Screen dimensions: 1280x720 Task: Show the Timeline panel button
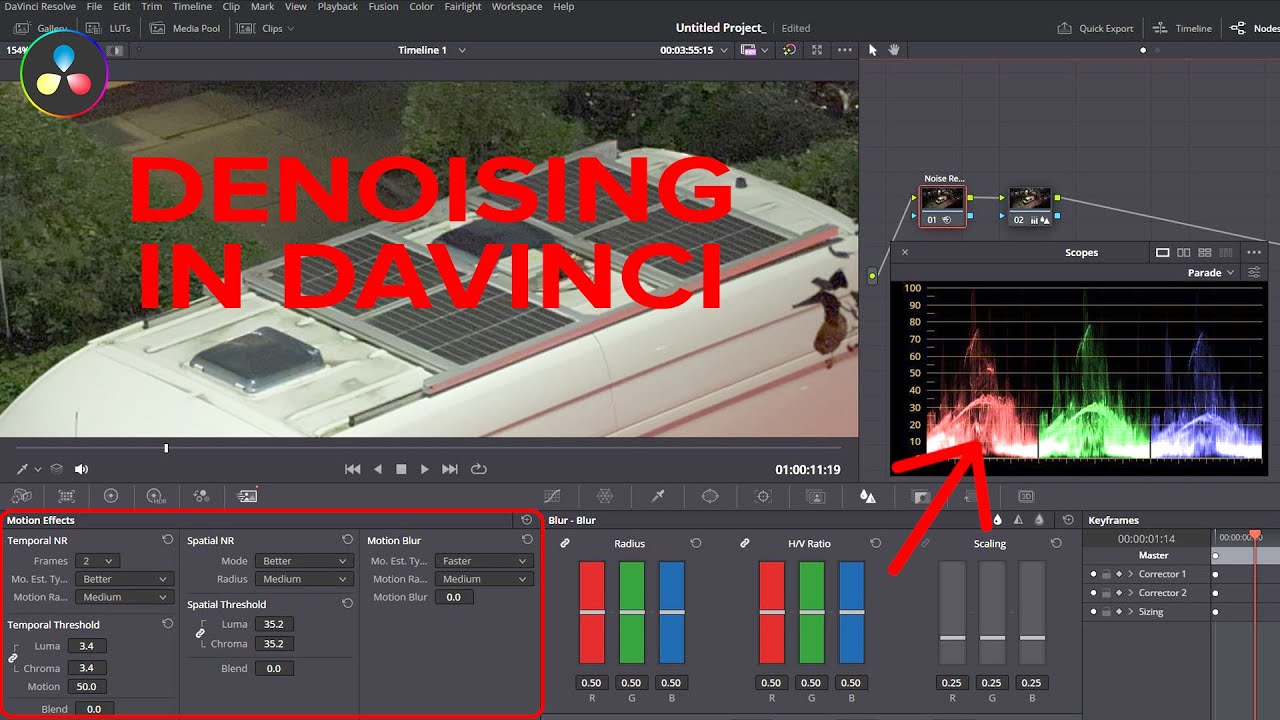coord(1182,28)
